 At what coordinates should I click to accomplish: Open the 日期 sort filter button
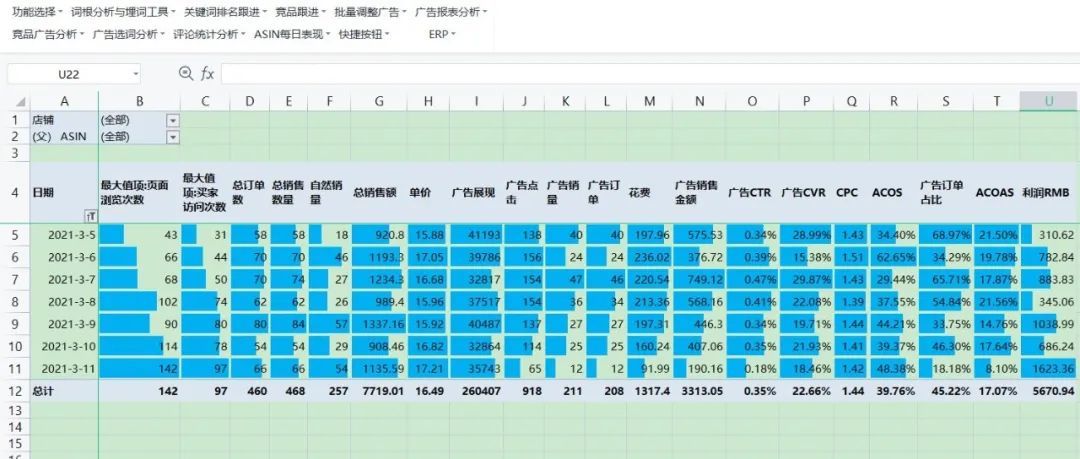[90, 216]
